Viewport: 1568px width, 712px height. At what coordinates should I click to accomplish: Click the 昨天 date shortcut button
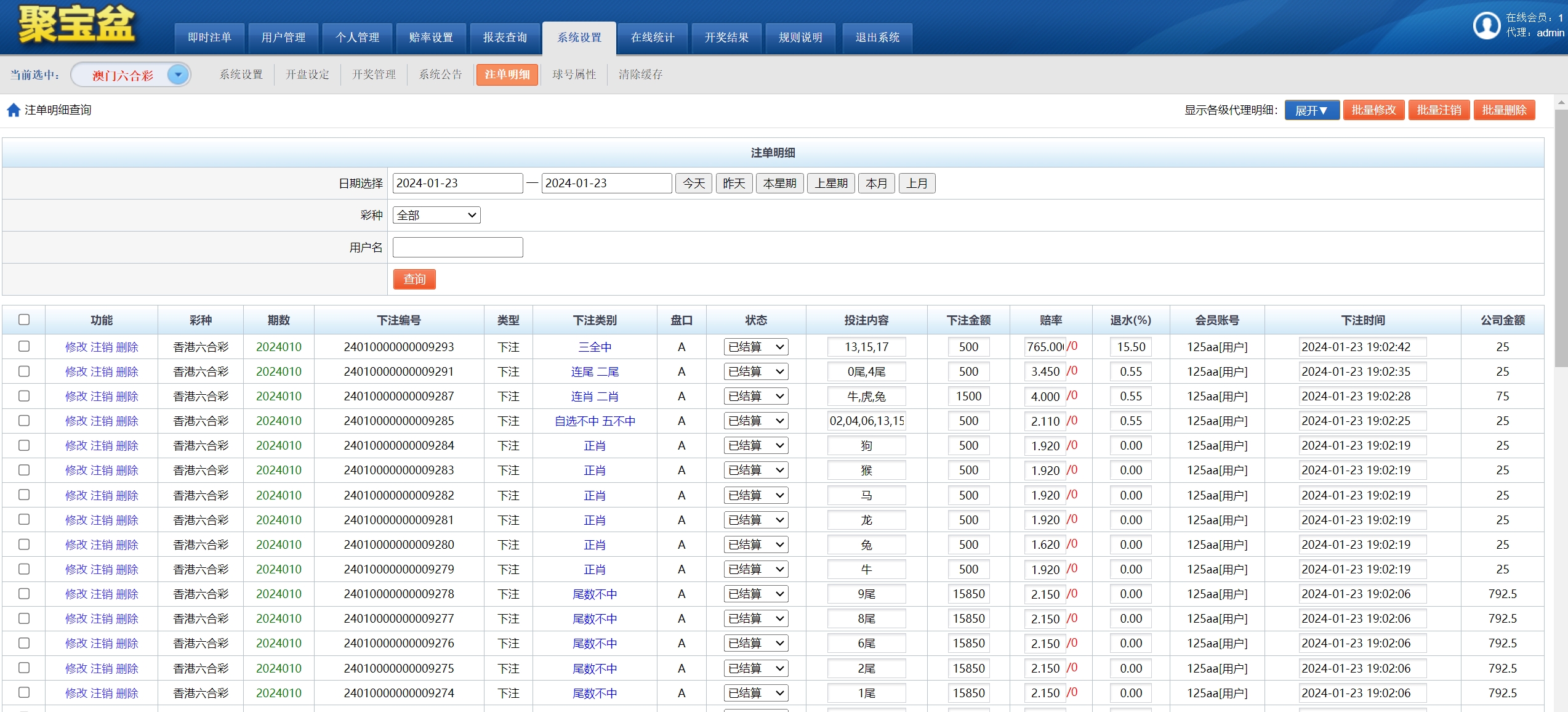734,184
